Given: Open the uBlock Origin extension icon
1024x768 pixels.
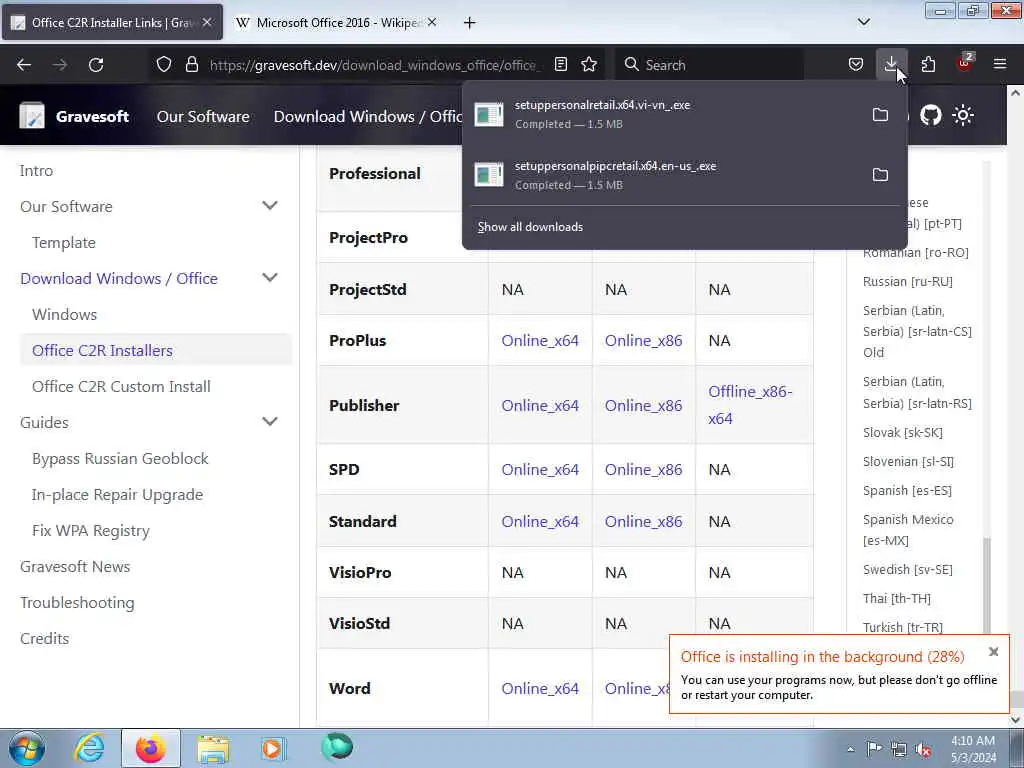Looking at the screenshot, I should pos(965,63).
